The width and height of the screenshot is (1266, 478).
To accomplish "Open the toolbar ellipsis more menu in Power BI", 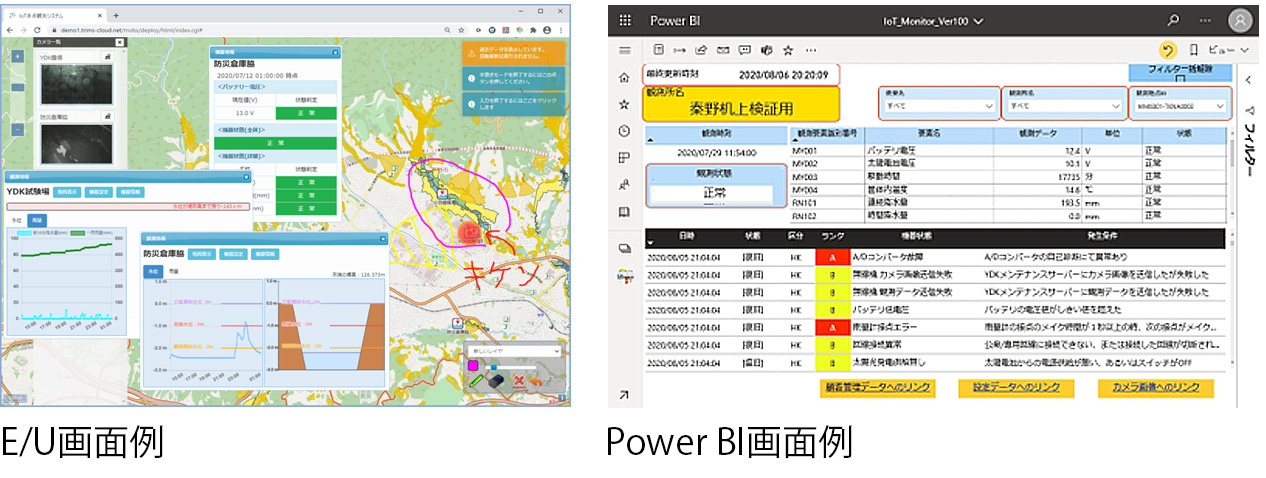I will [x=811, y=50].
